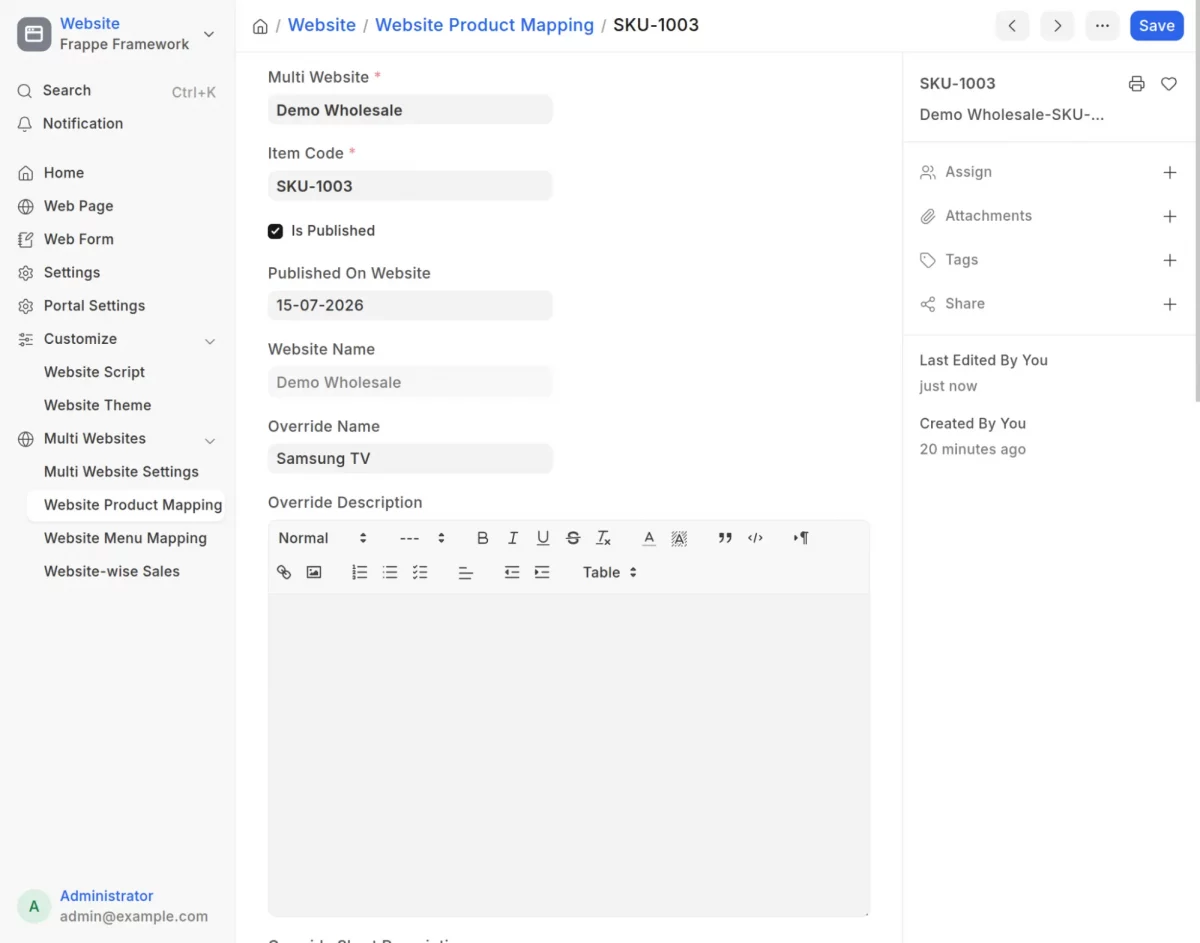1200x943 pixels.
Task: Switch text direction in the editor
Action: point(801,538)
